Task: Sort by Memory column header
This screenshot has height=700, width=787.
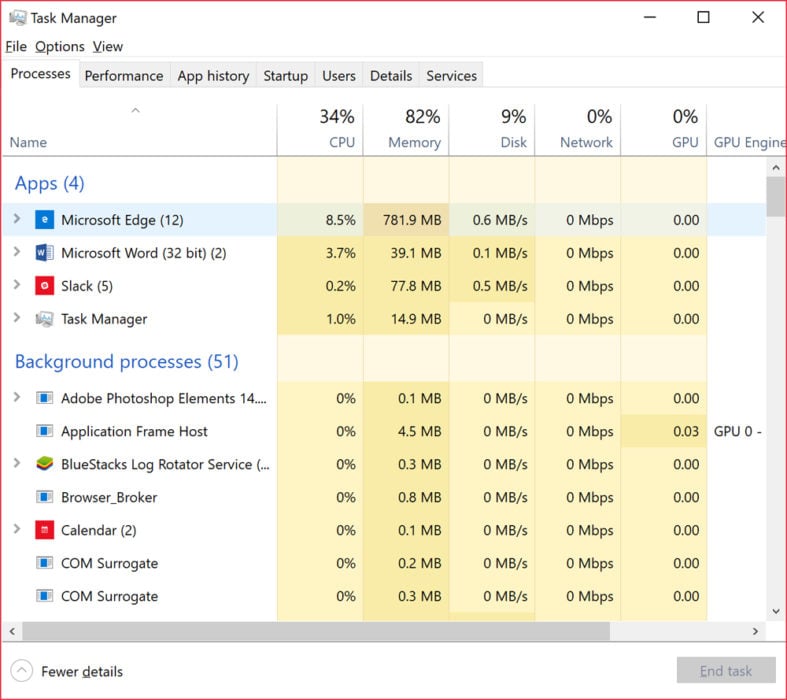Action: point(406,130)
